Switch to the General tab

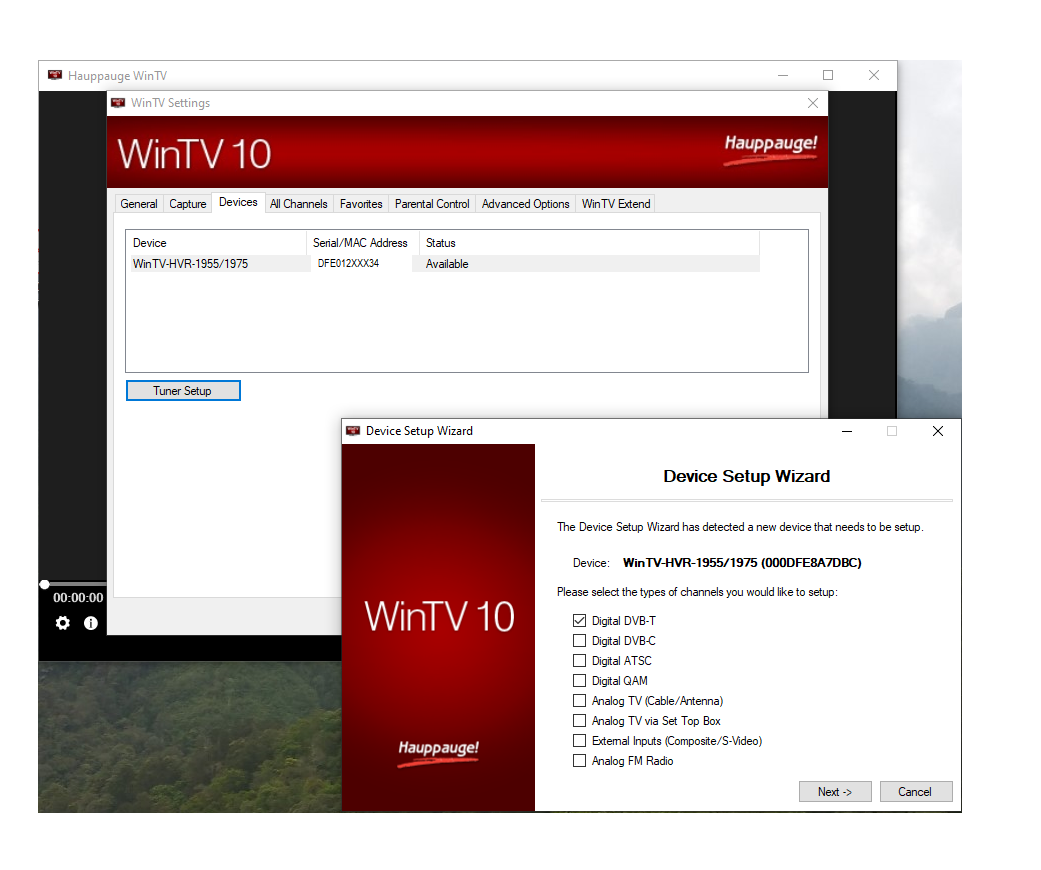(139, 204)
